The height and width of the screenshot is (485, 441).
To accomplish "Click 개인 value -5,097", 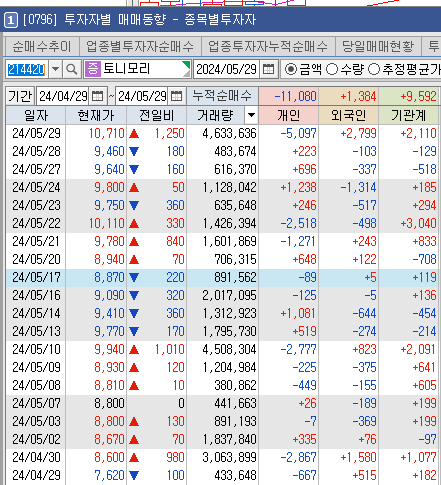I will [x=298, y=133].
